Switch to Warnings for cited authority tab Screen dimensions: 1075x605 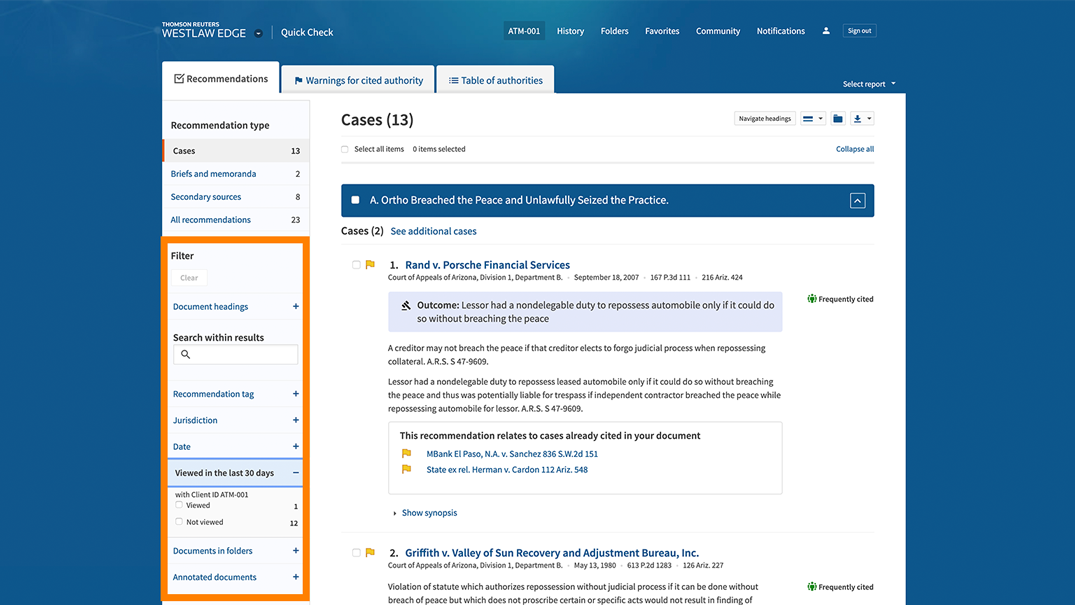coord(358,80)
